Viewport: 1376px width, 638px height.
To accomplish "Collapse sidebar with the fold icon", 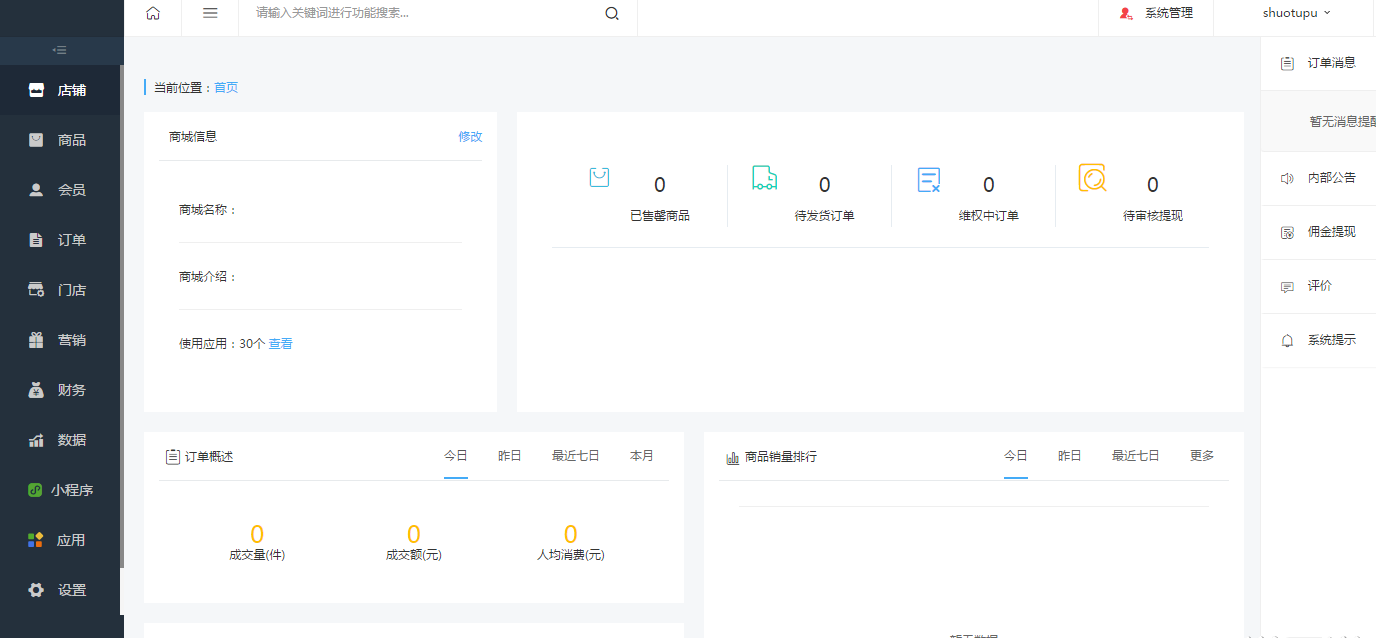I will pos(60,50).
